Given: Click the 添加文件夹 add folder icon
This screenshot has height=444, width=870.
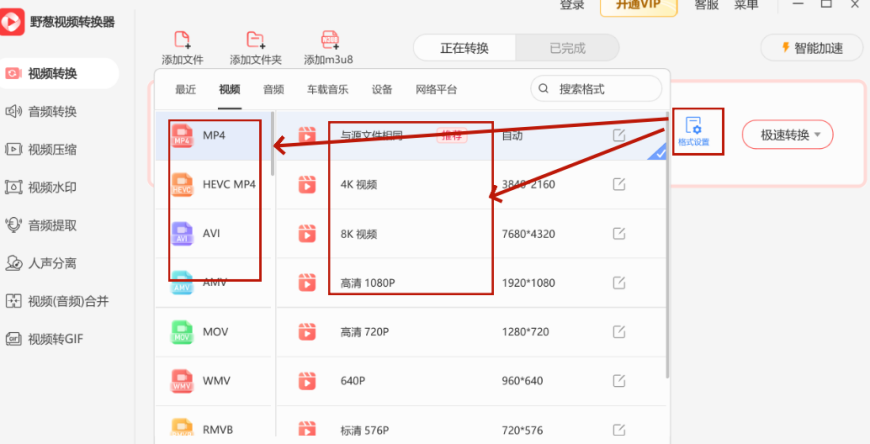Looking at the screenshot, I should [256, 40].
